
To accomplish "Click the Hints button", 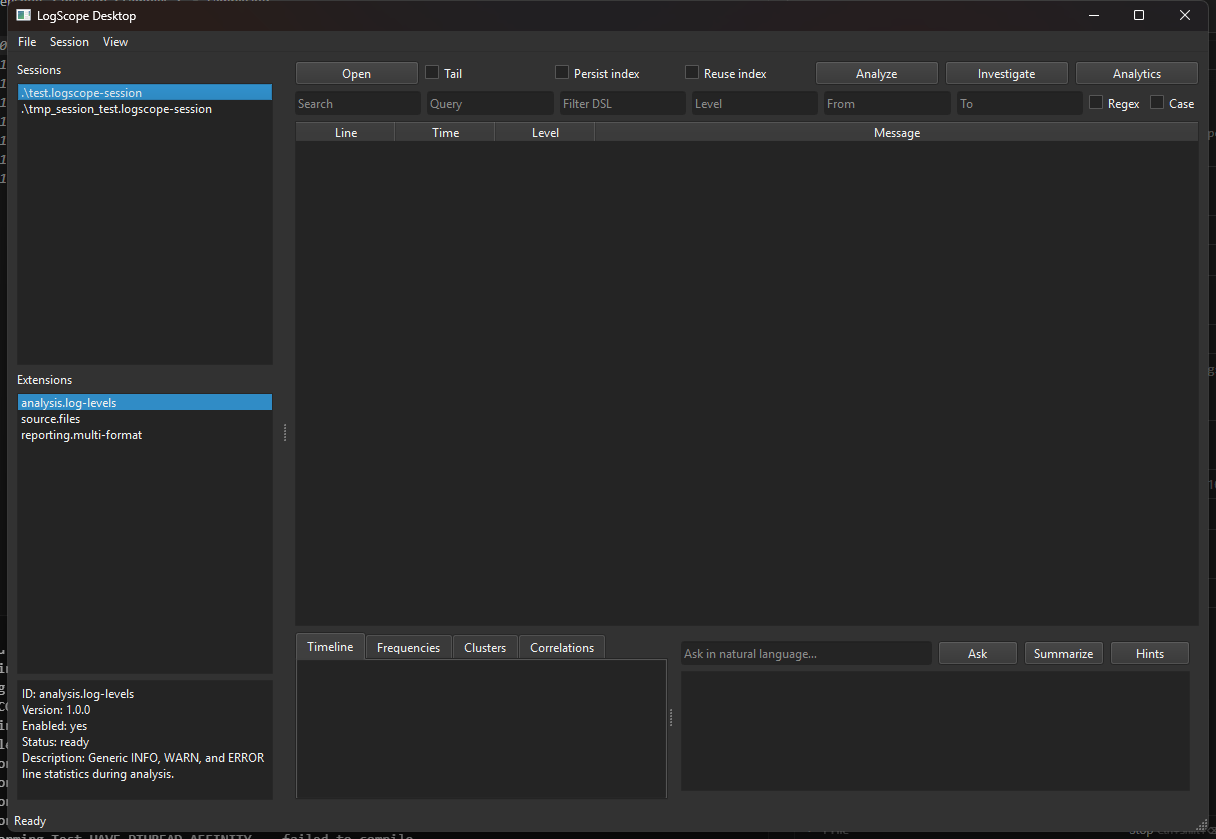I will (x=1150, y=654).
